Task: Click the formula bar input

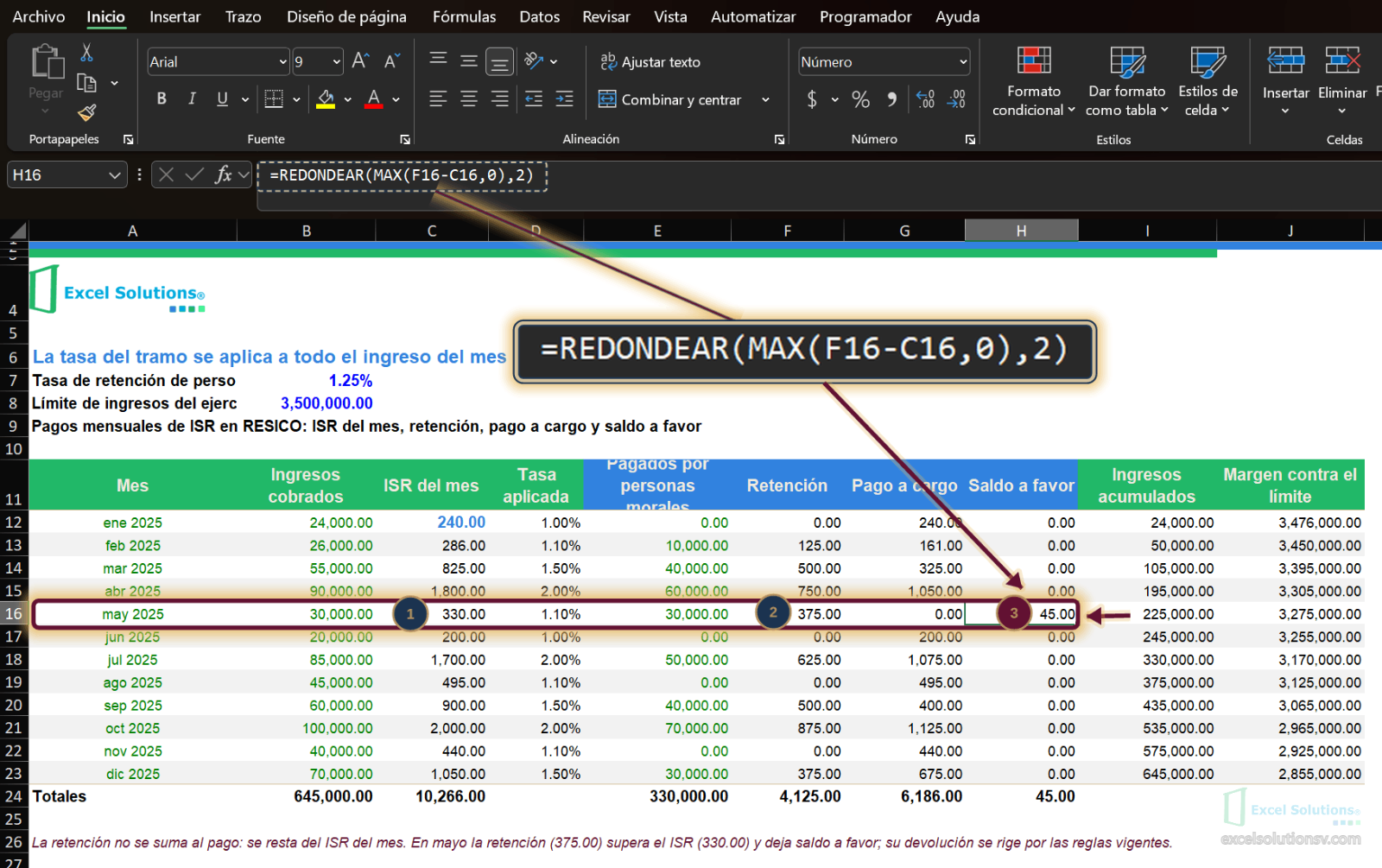Action: [x=819, y=186]
